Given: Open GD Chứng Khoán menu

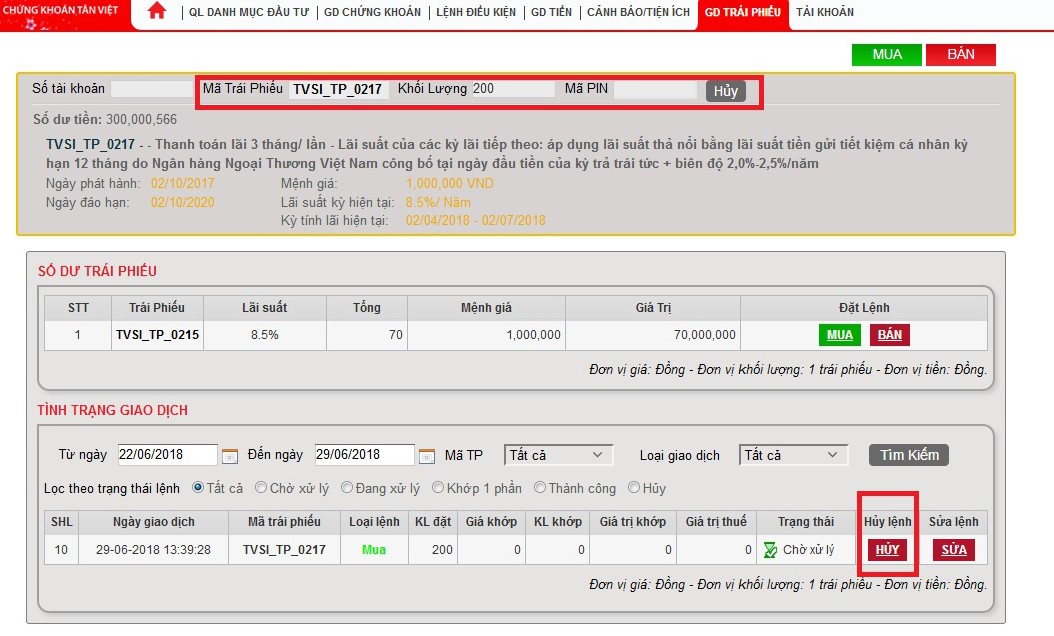Looking at the screenshot, I should pyautogui.click(x=372, y=12).
